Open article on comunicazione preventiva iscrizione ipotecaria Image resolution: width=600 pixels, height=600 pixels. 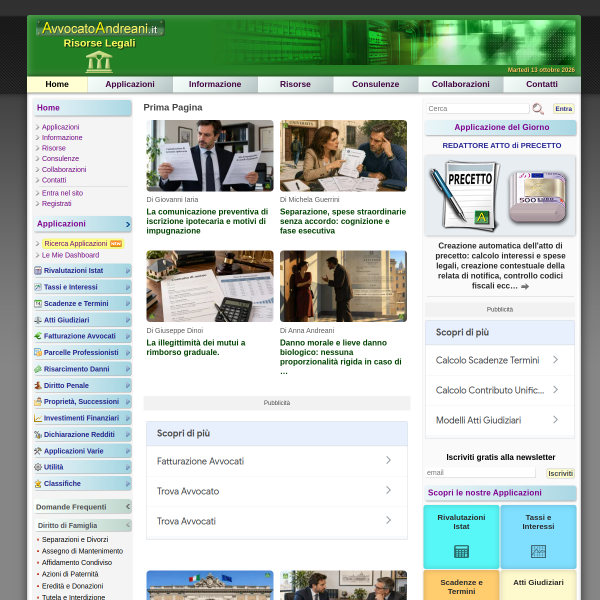click(207, 221)
